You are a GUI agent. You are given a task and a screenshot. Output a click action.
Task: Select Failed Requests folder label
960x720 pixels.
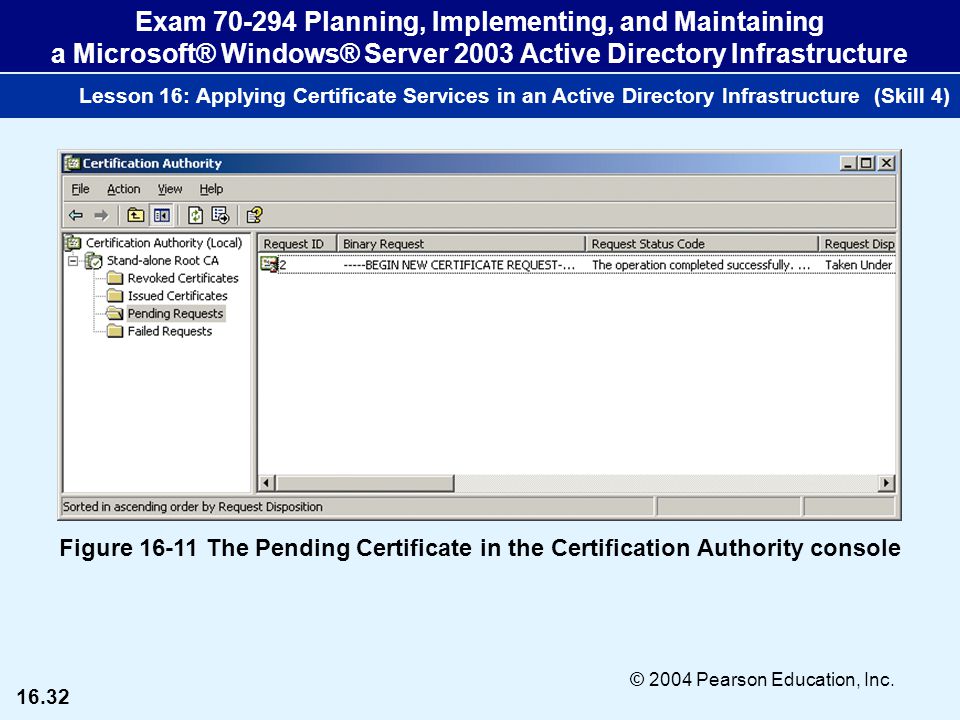coord(170,332)
